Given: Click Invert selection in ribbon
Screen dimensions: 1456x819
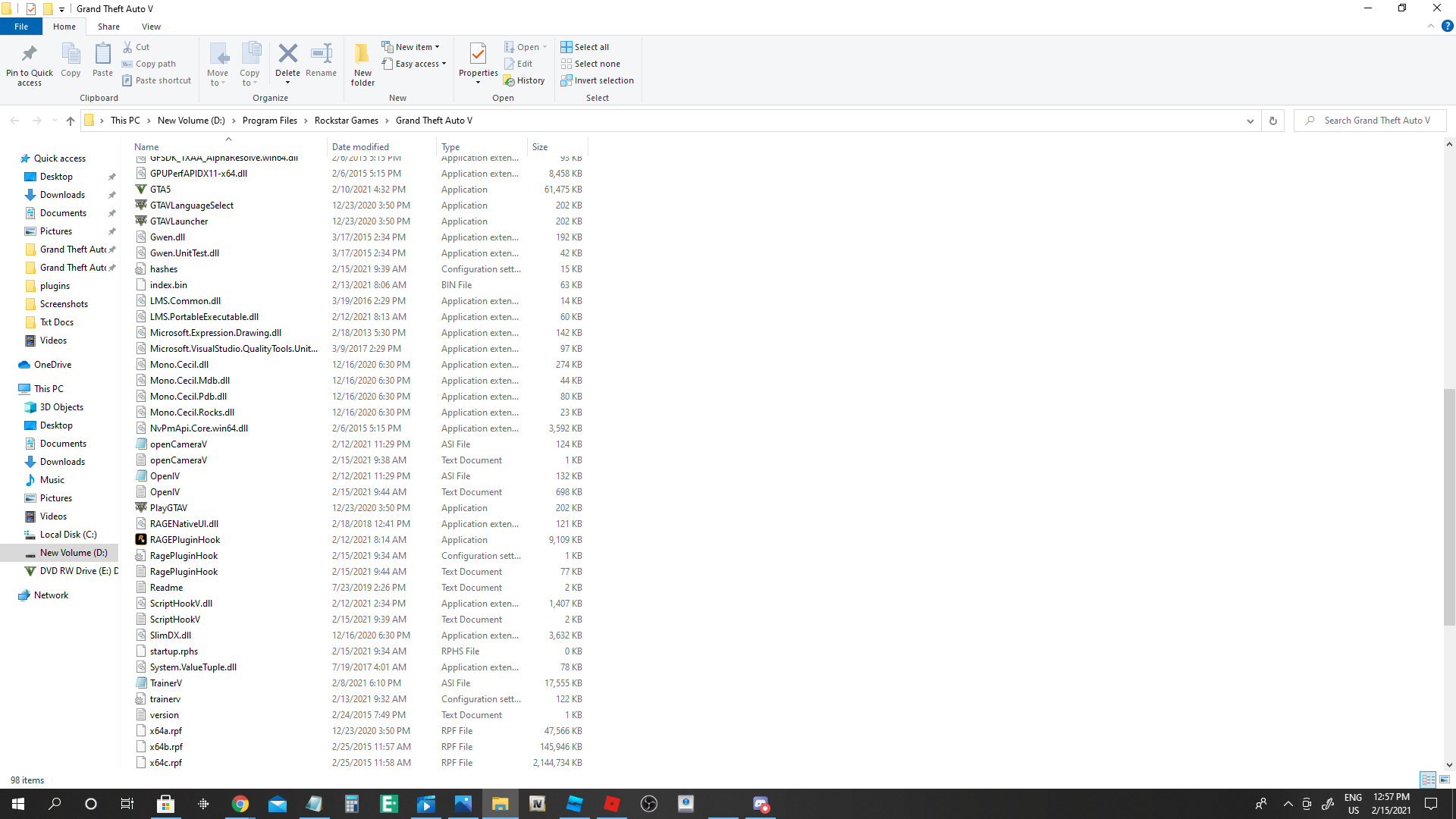Looking at the screenshot, I should coord(597,80).
